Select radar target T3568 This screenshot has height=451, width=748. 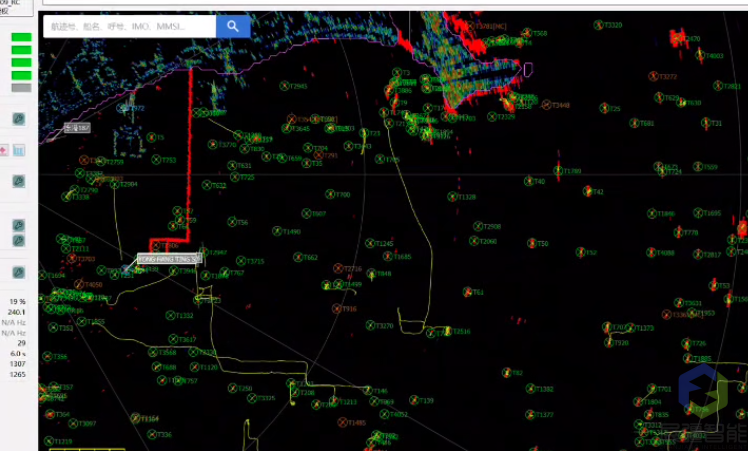click(153, 352)
